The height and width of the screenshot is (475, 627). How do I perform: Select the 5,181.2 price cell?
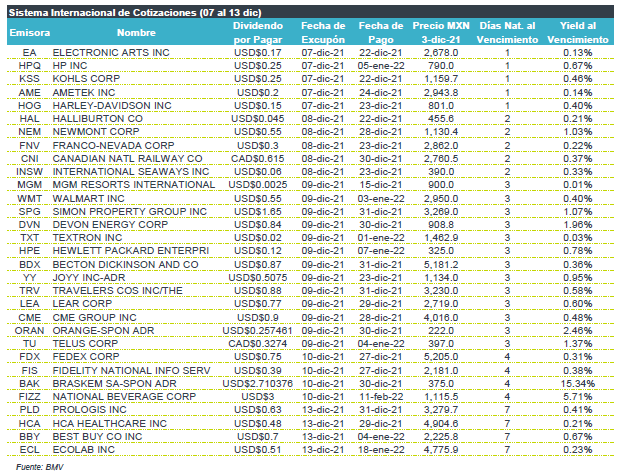(441, 265)
